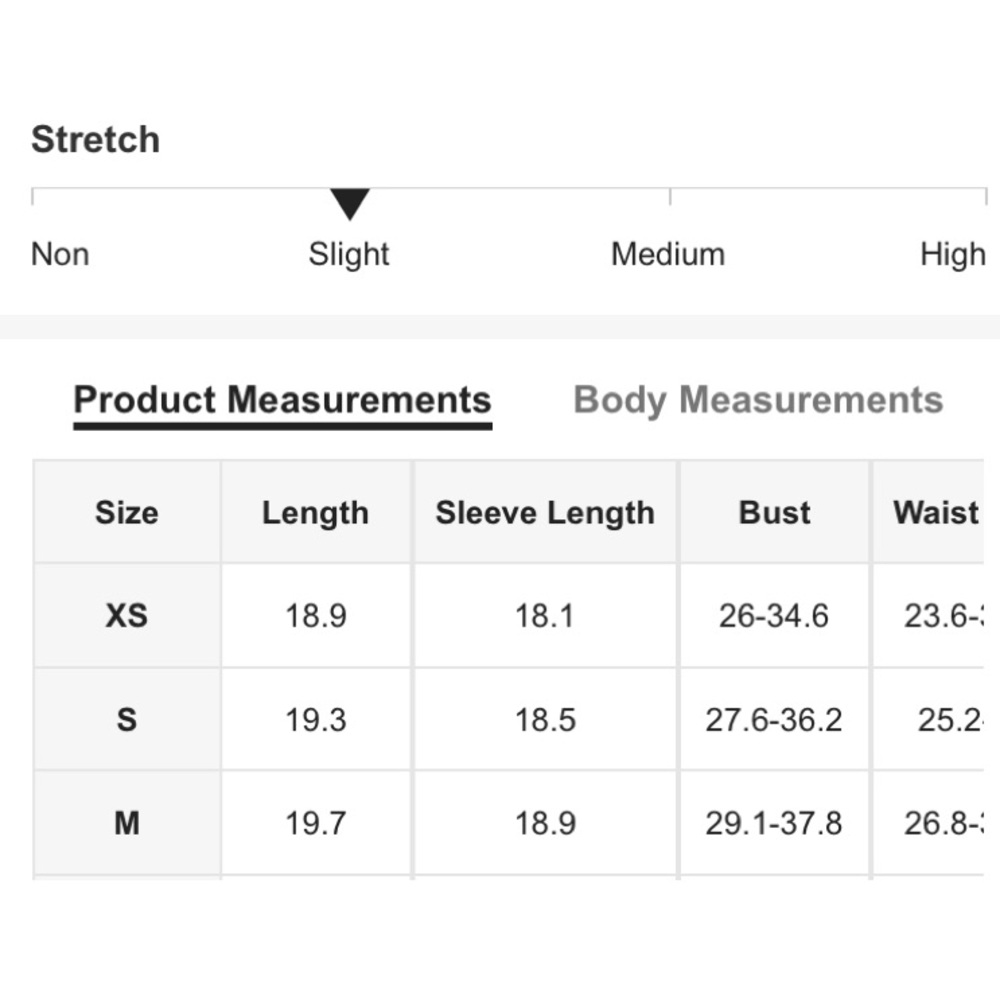Select the Product Measurements tab
Viewport: 1000px width, 1000px height.
coord(283,401)
